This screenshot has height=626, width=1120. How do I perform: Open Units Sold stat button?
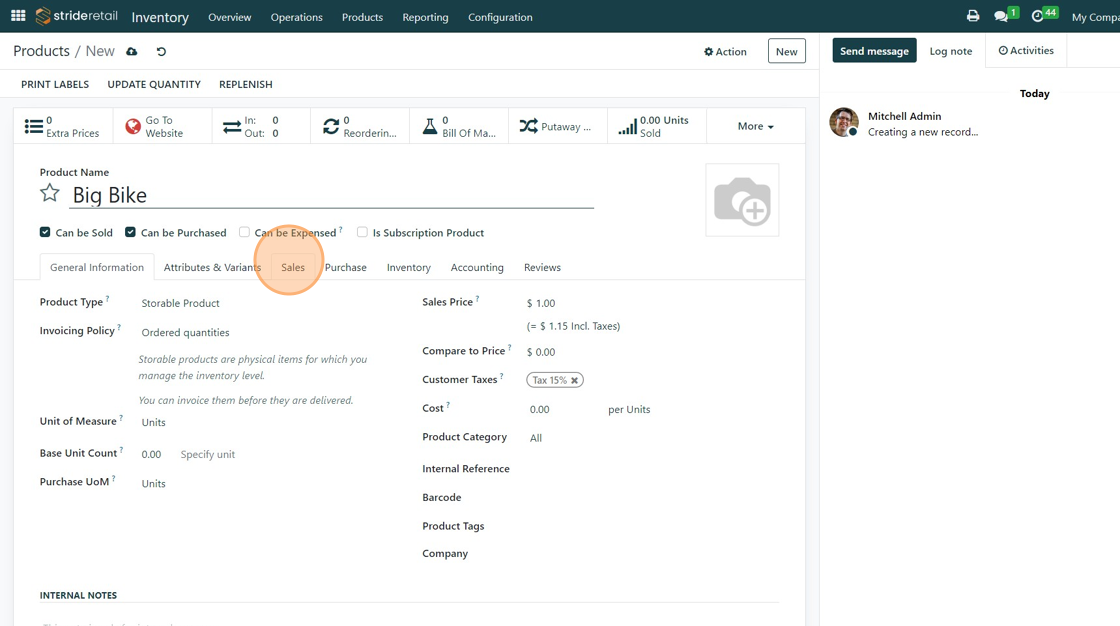[657, 126]
